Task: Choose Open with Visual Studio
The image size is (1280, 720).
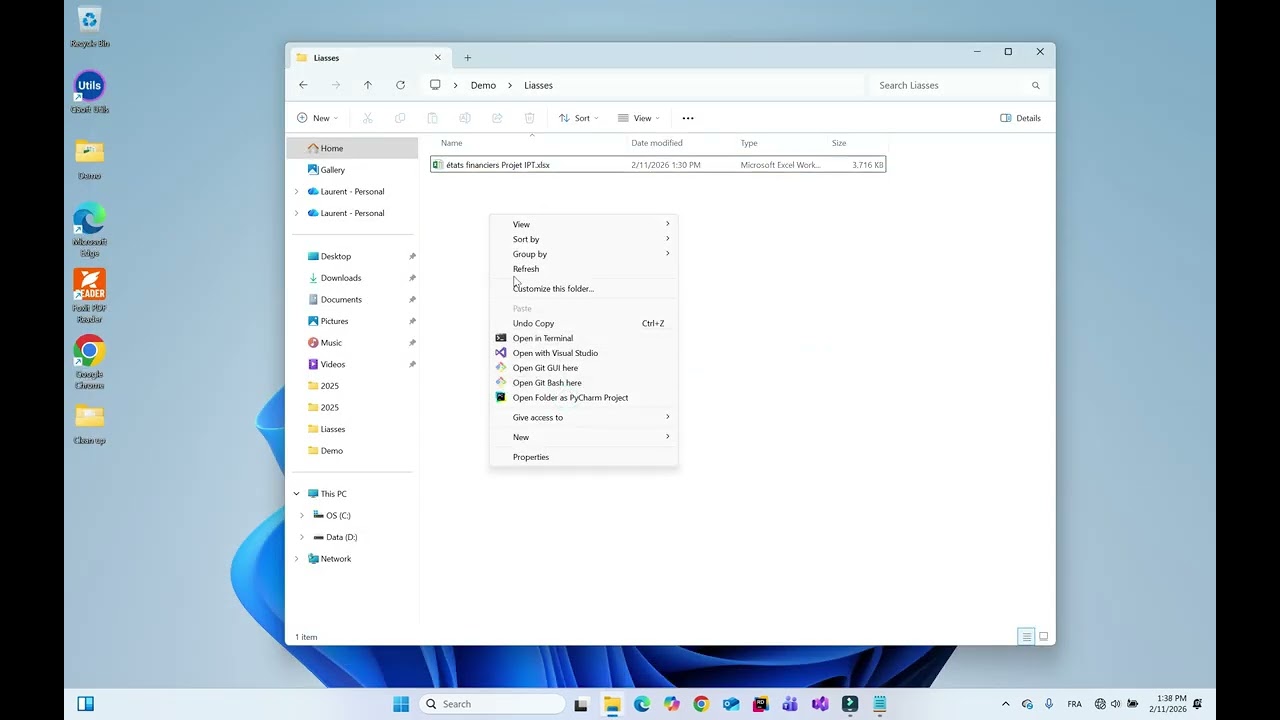Action: click(x=583, y=353)
